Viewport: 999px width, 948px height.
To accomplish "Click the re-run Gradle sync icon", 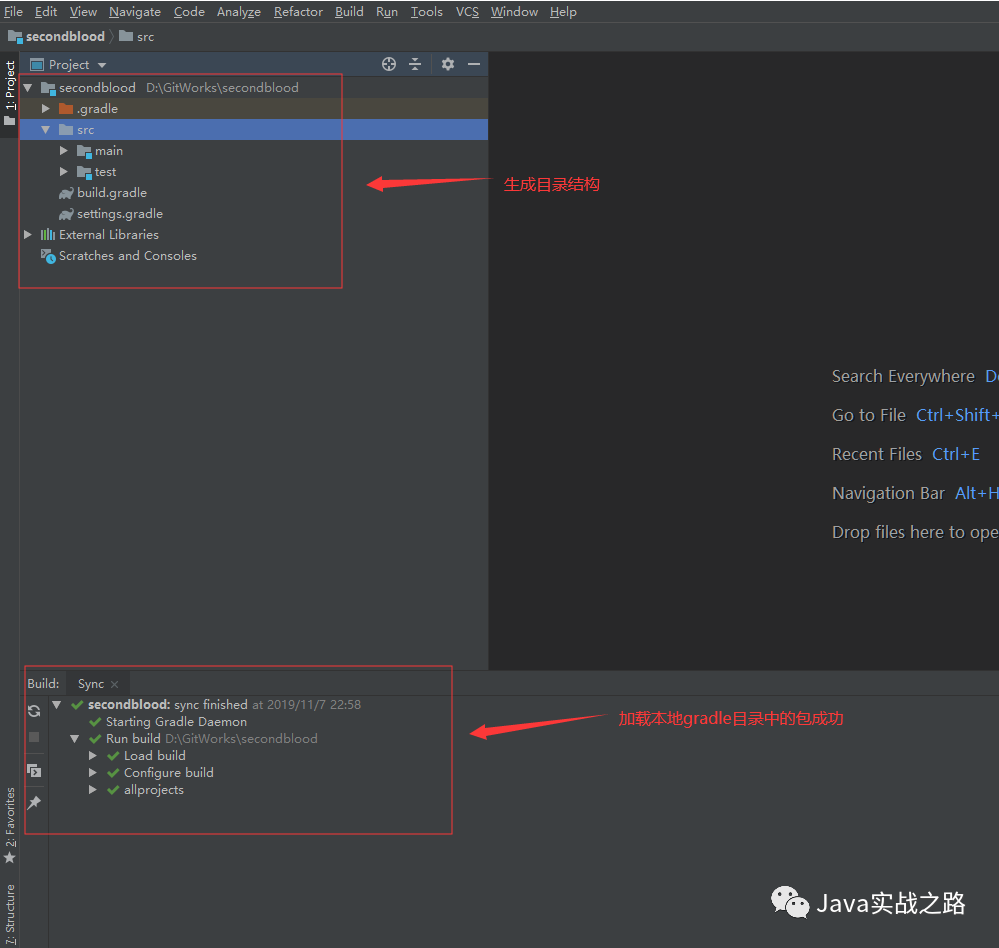I will click(x=34, y=711).
